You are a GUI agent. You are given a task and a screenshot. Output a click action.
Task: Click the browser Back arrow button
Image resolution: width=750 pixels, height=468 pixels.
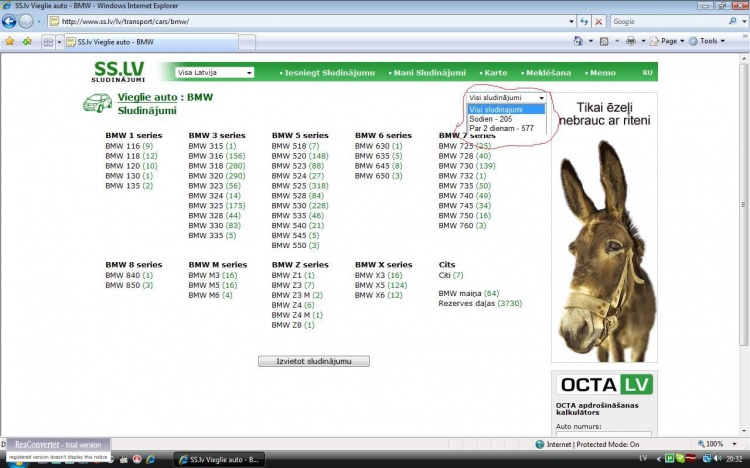(9, 22)
